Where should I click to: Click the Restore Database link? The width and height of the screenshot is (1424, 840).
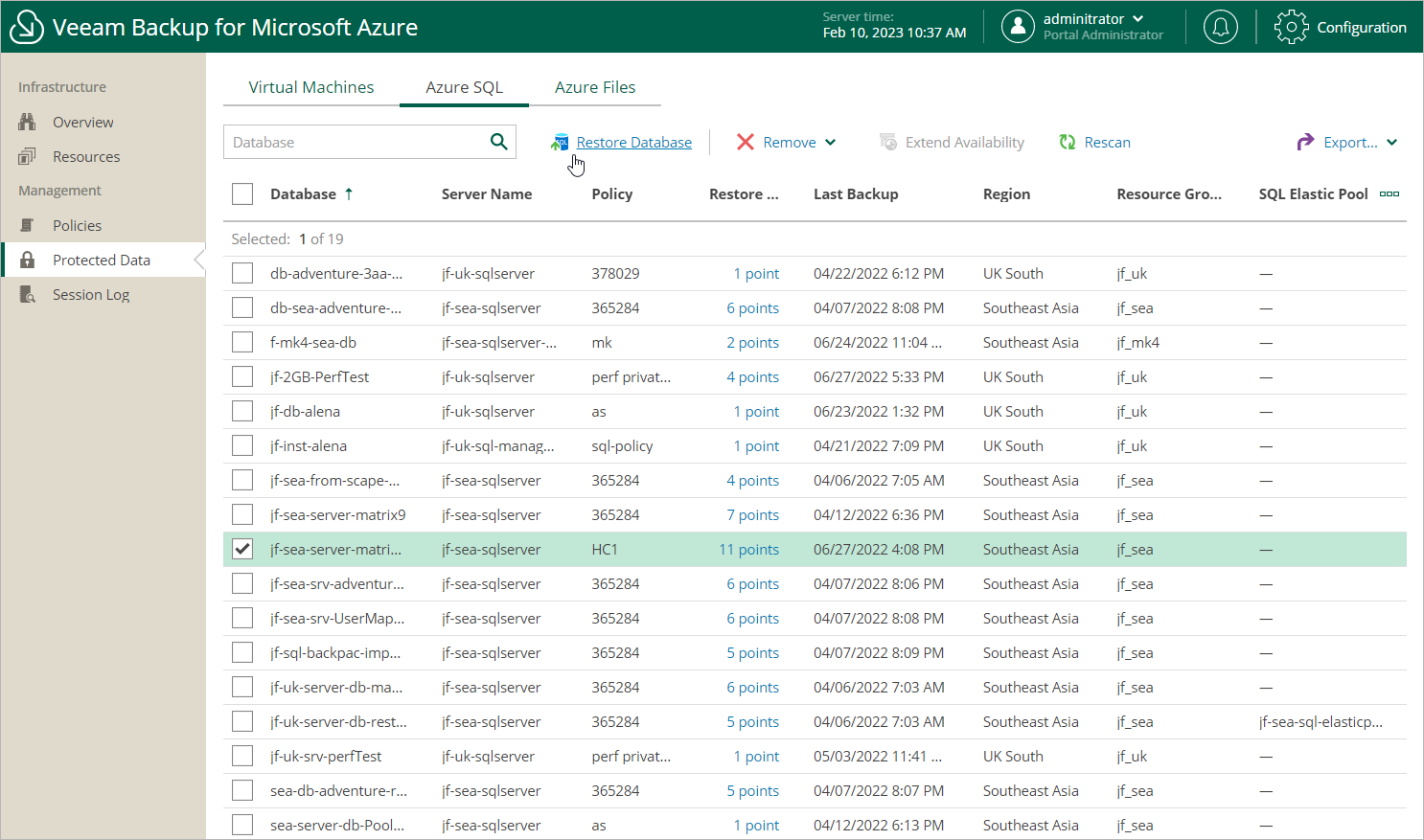pyautogui.click(x=633, y=143)
